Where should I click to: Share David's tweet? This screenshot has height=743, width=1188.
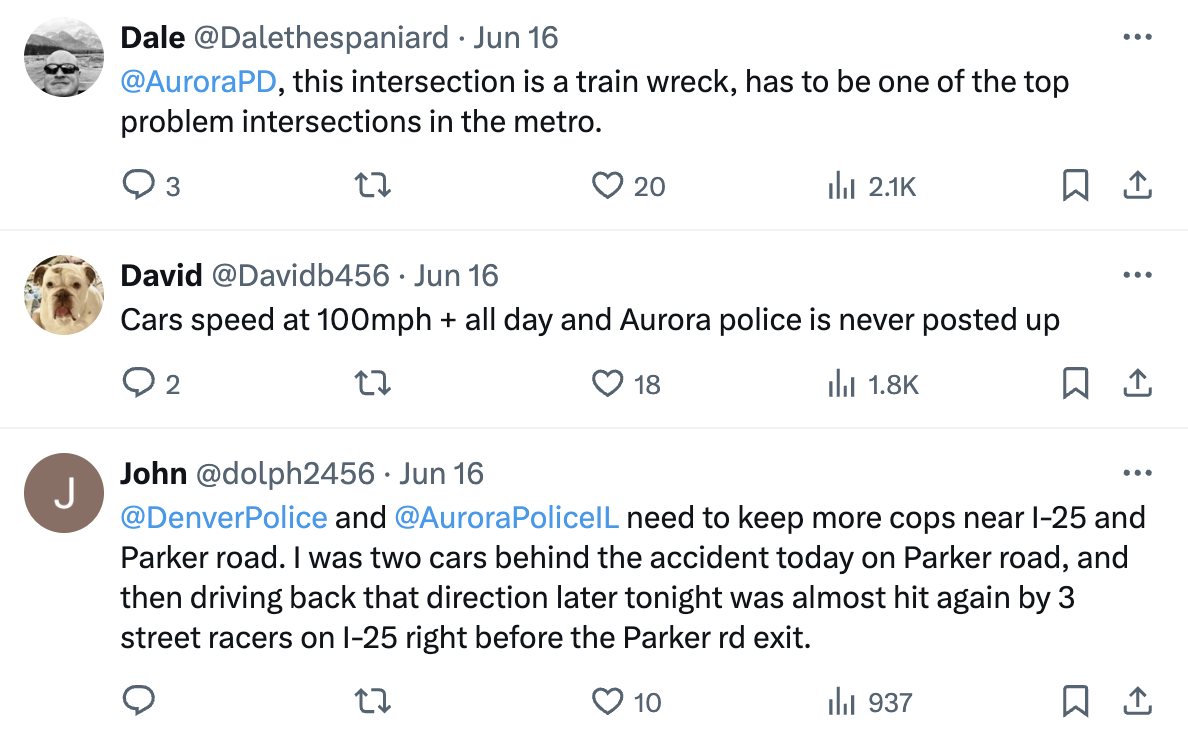click(1138, 384)
